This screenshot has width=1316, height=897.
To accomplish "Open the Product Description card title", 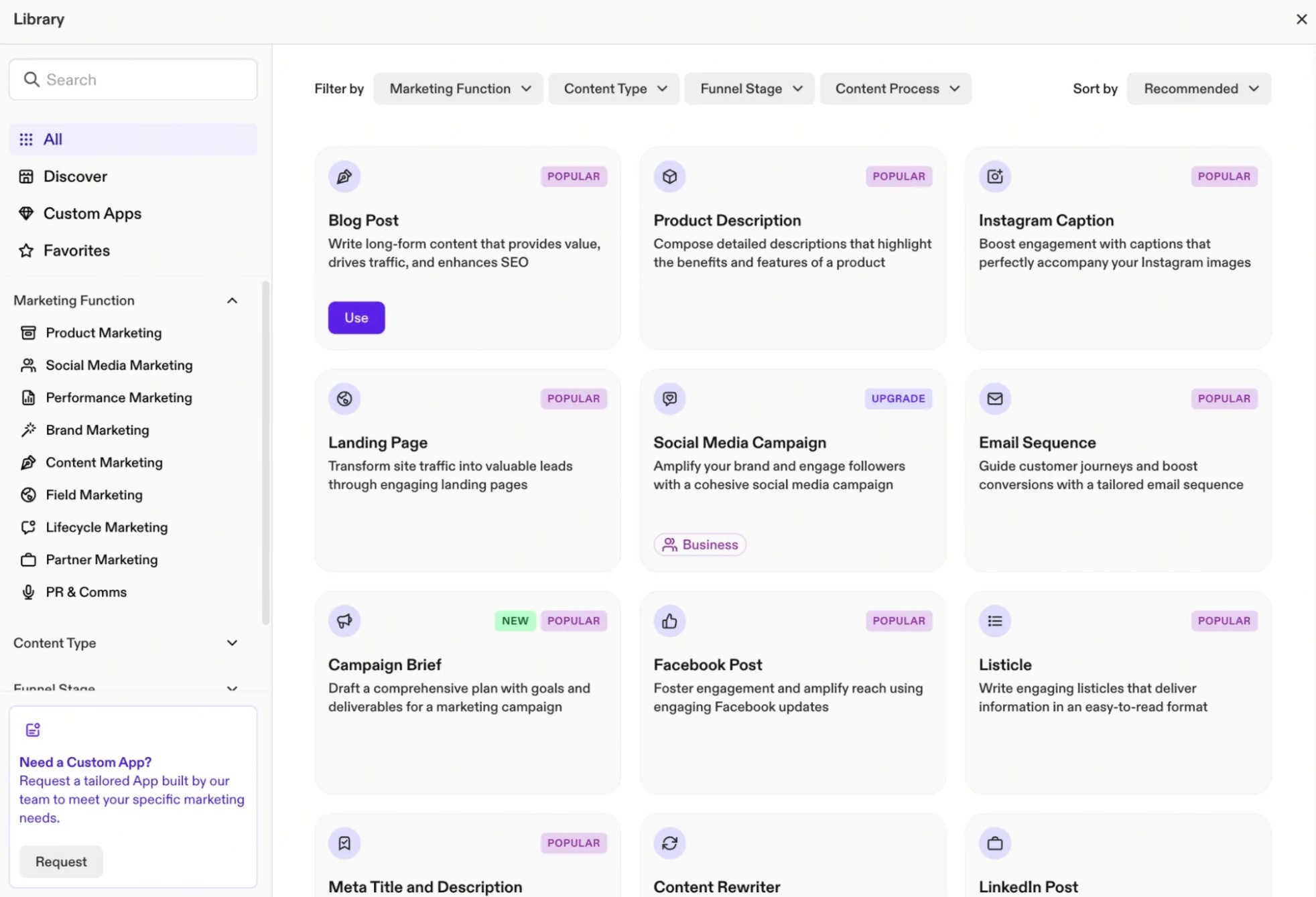I will [x=727, y=220].
